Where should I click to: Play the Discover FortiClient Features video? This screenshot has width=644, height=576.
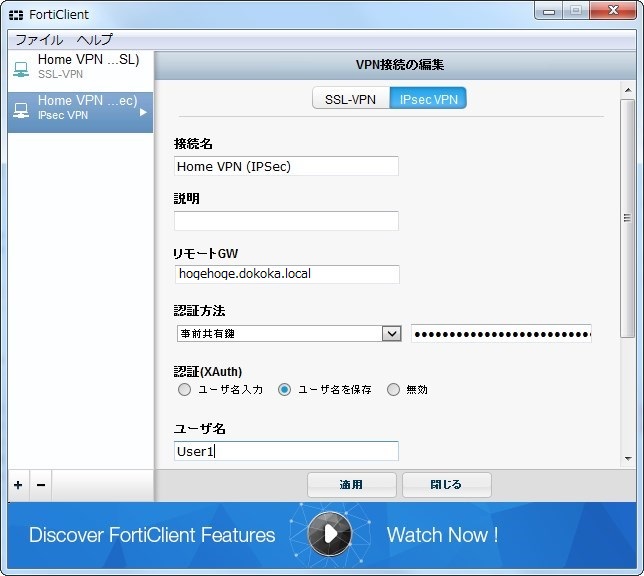coord(329,534)
